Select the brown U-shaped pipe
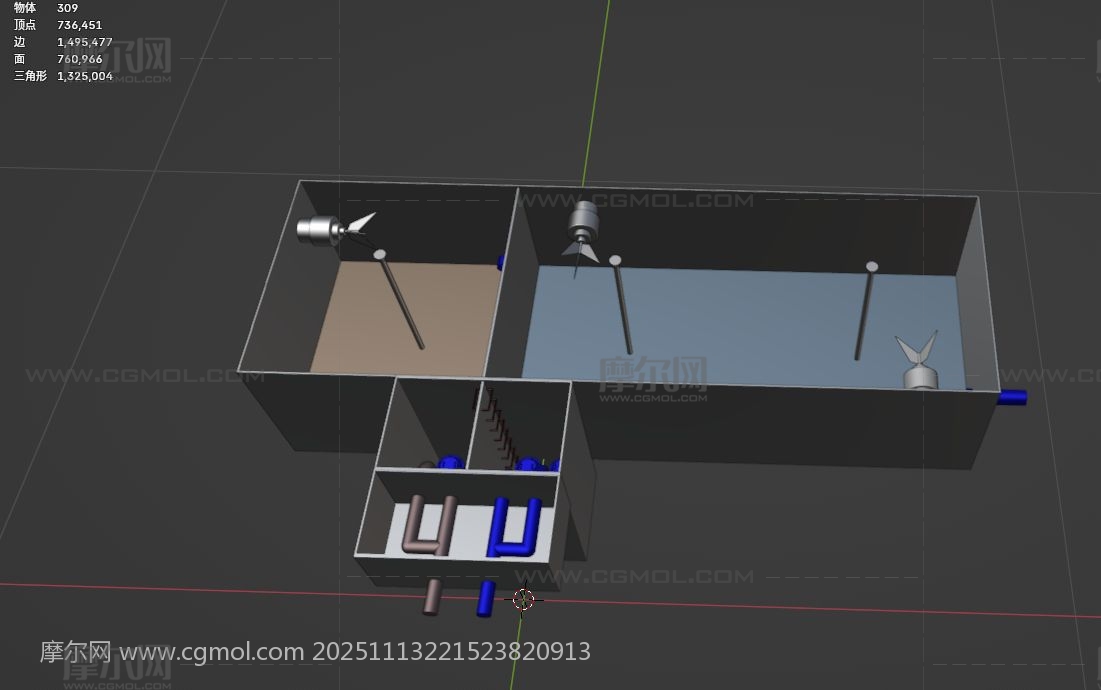1101x690 pixels. point(430,526)
